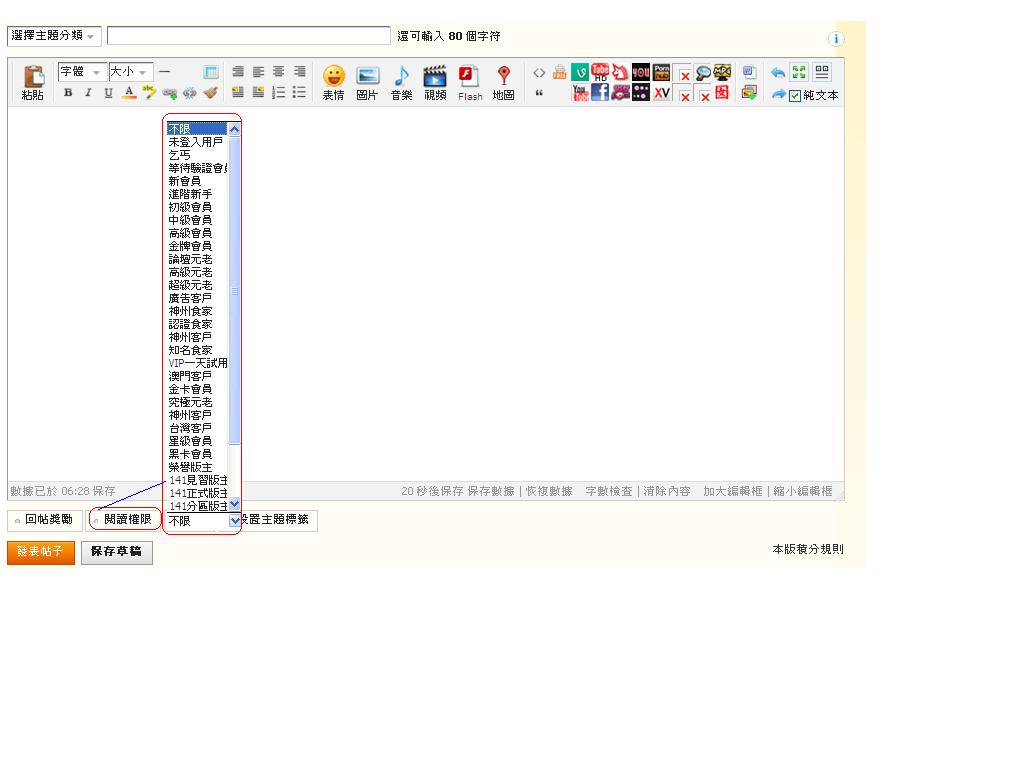The image size is (1024, 768).
Task: Click the undo arrow icon
Action: coord(778,73)
